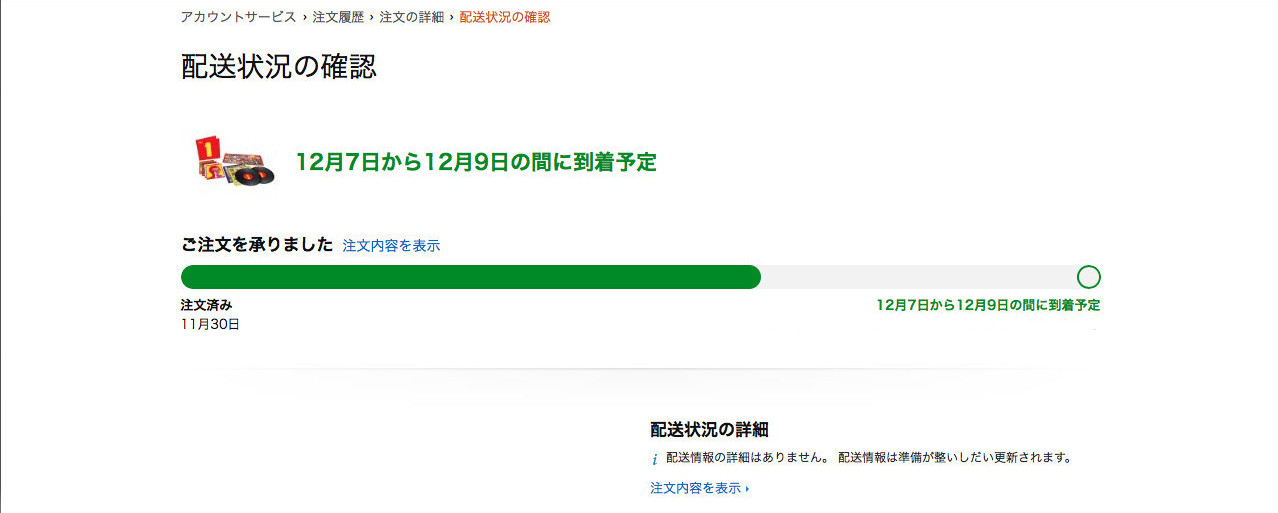Click the end circle of the delivery progress bar

[1088, 277]
